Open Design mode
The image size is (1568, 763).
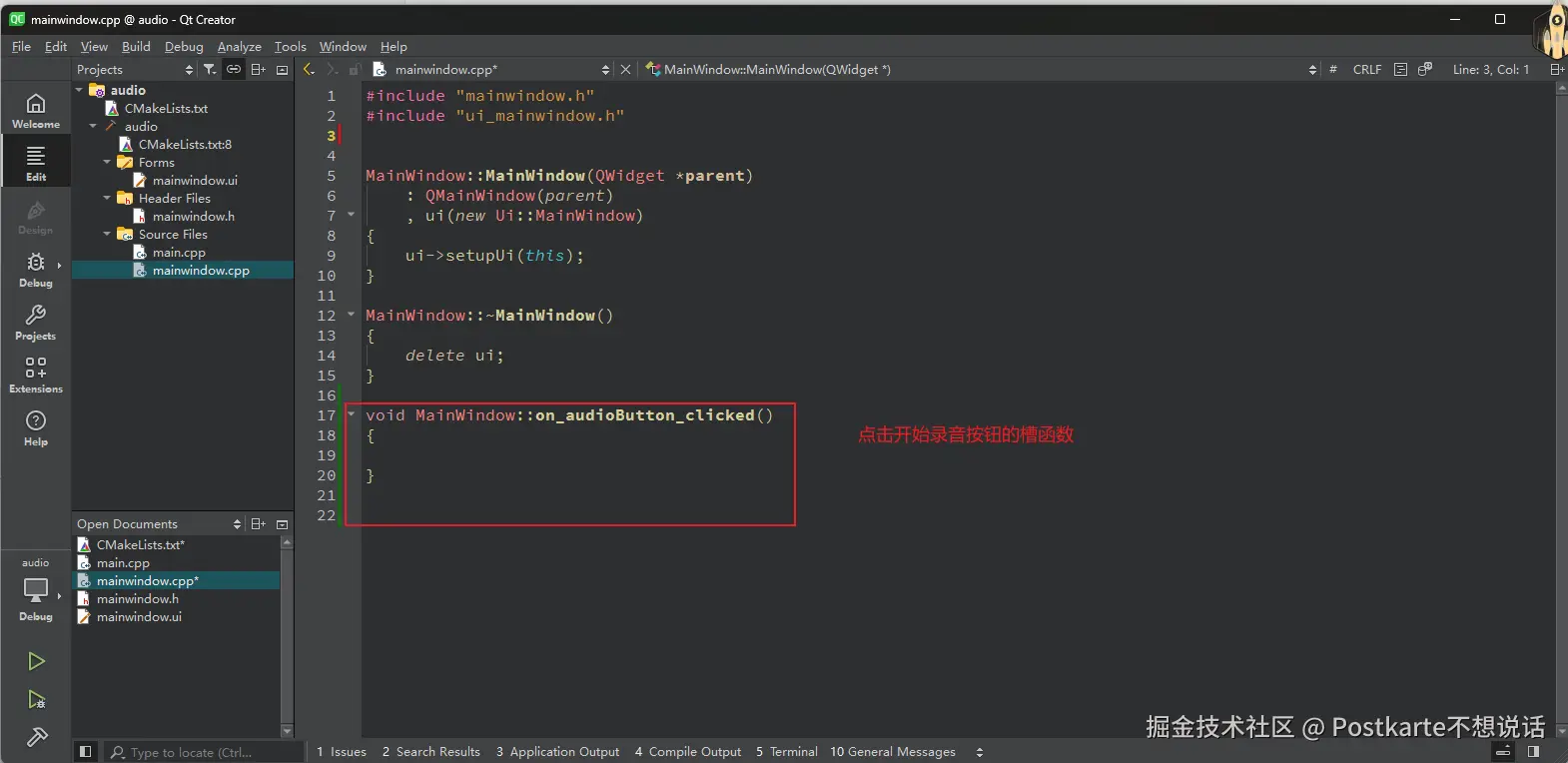[x=36, y=216]
